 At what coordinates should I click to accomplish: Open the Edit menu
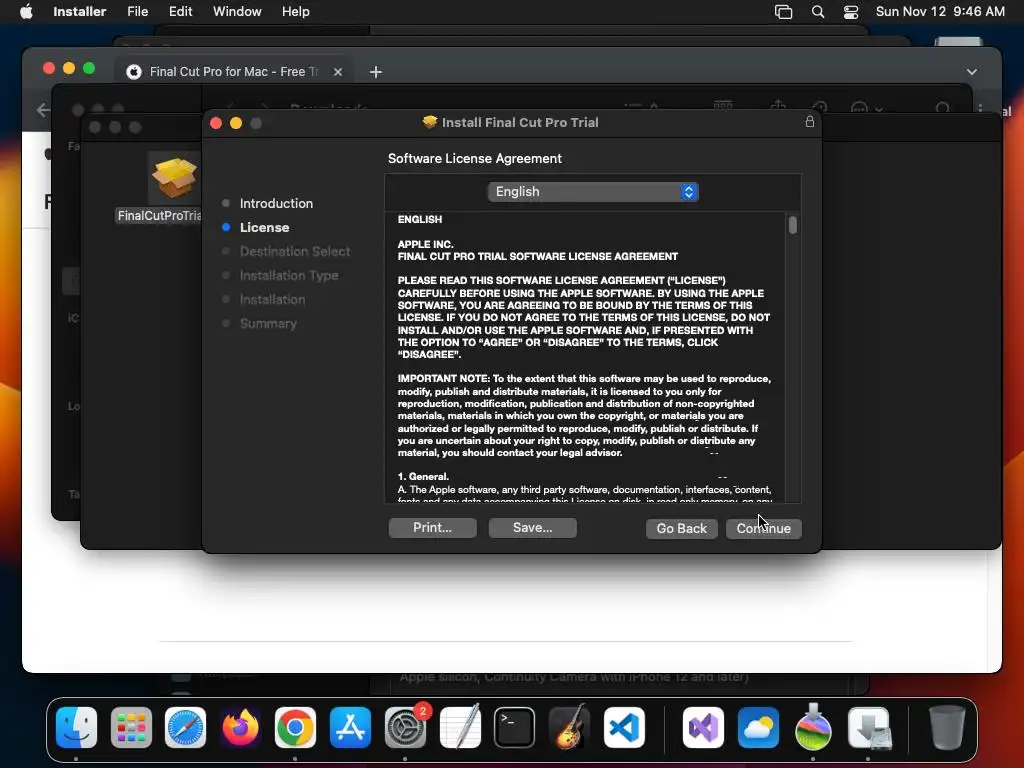pyautogui.click(x=180, y=11)
